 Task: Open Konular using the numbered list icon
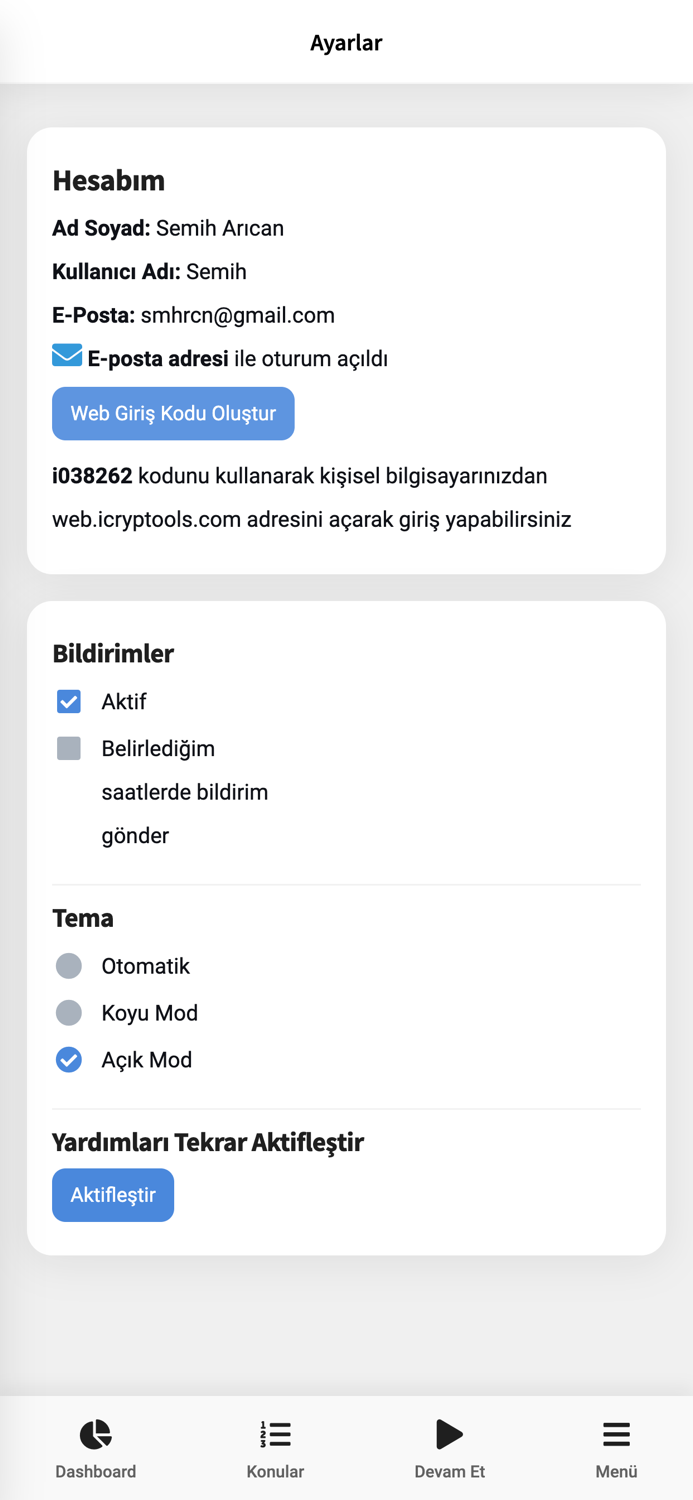(272, 1434)
